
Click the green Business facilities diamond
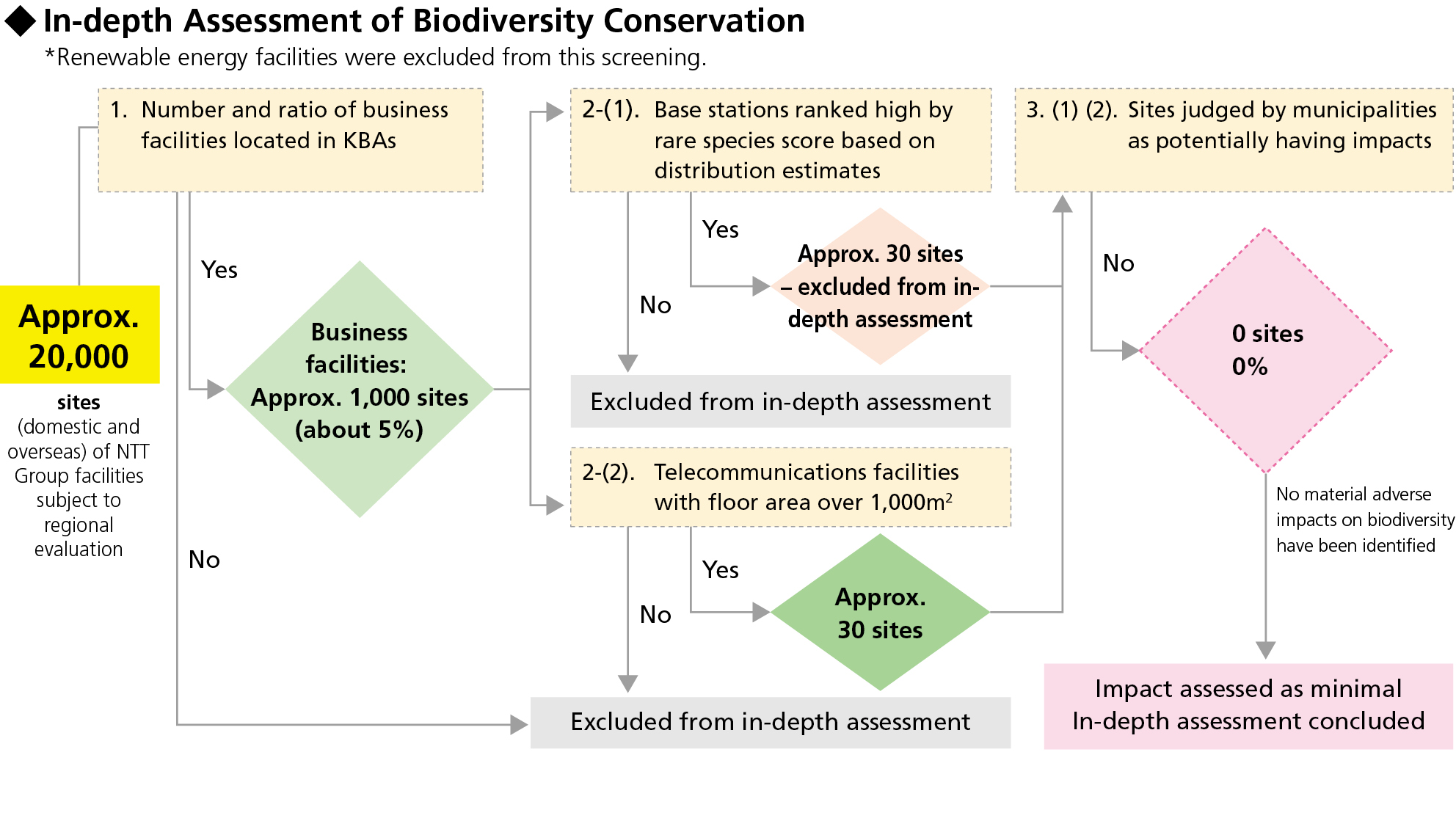point(360,389)
